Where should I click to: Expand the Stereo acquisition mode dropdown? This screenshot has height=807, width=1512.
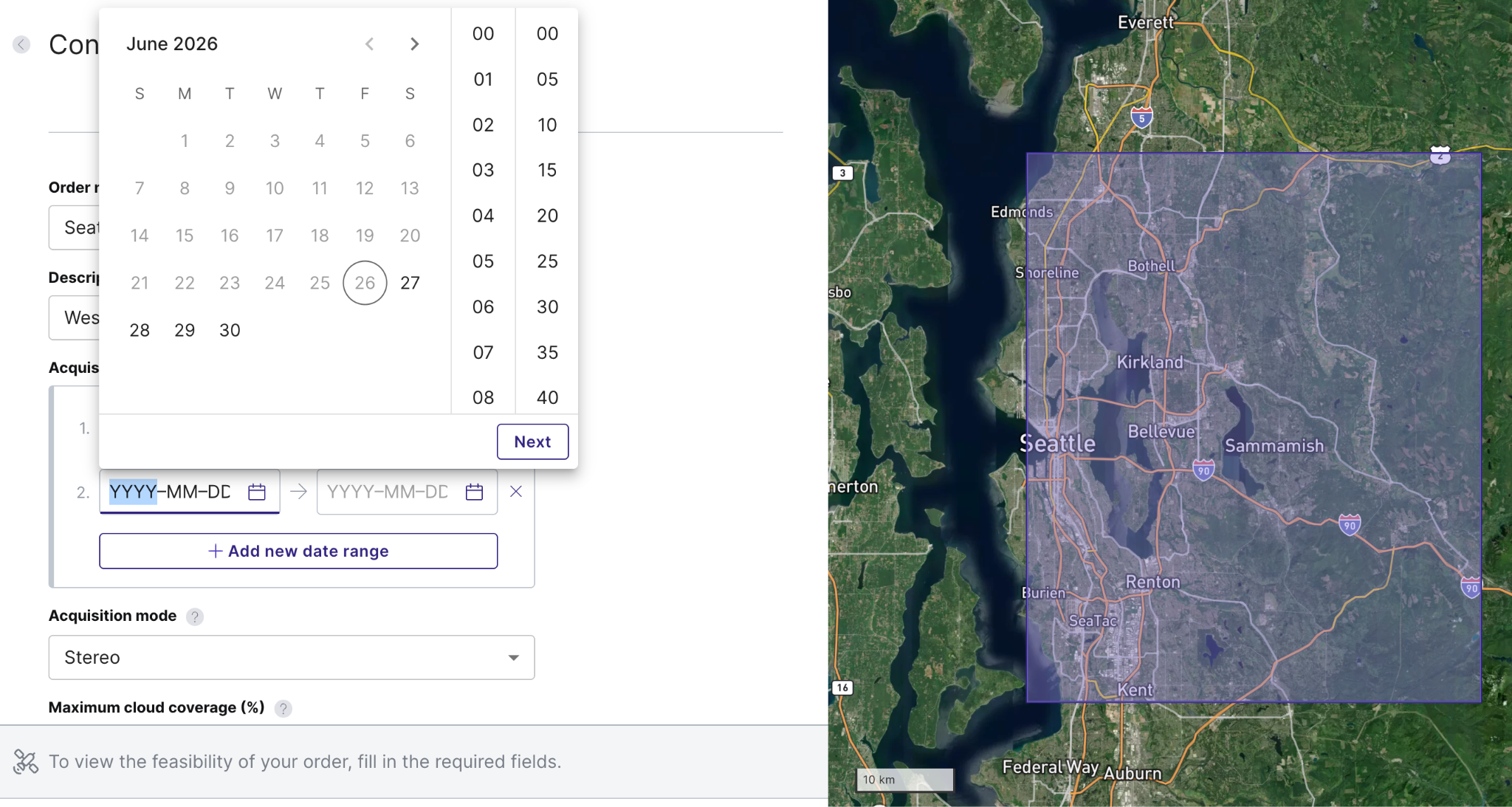[292, 657]
